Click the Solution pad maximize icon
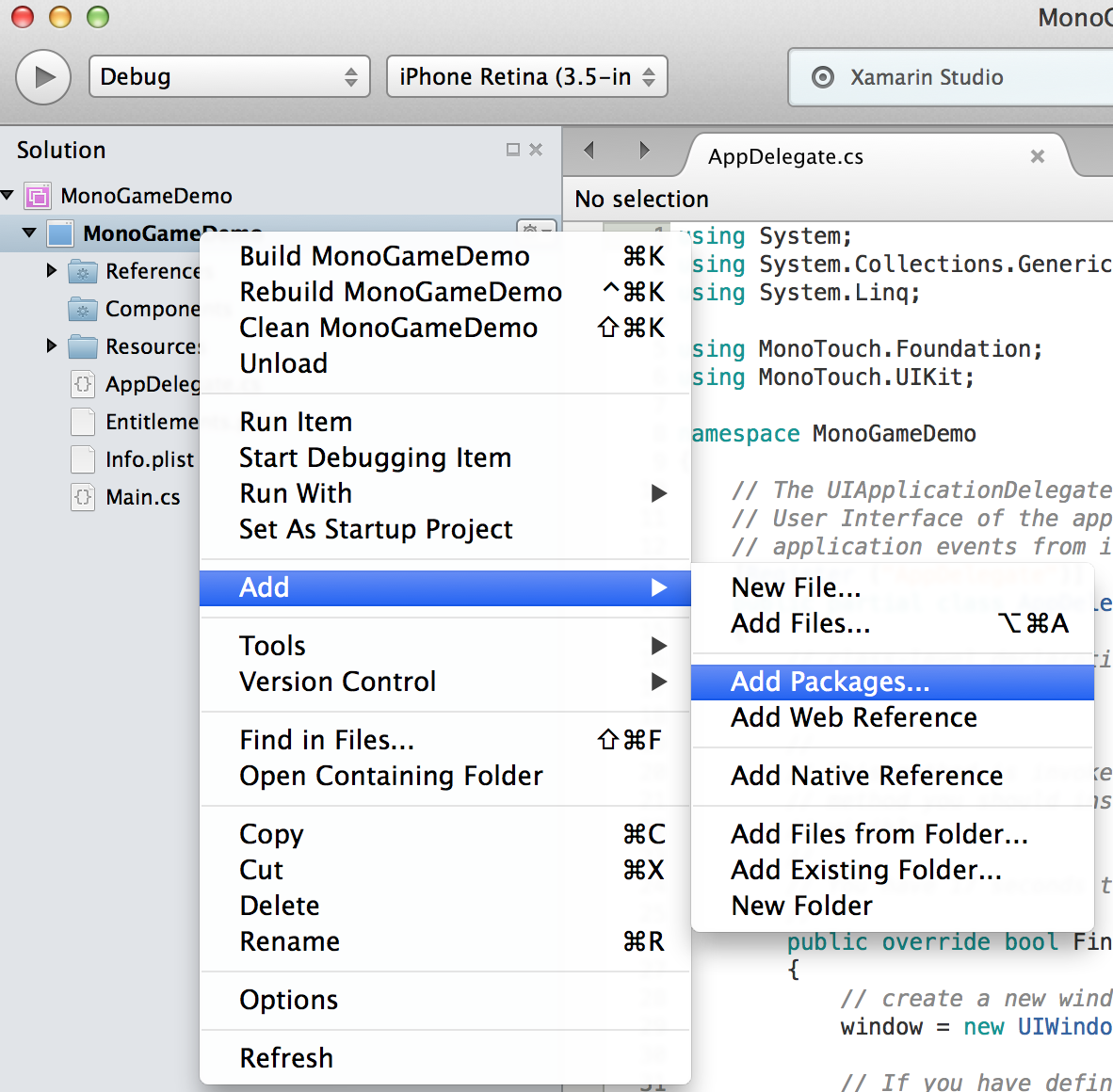 512,150
